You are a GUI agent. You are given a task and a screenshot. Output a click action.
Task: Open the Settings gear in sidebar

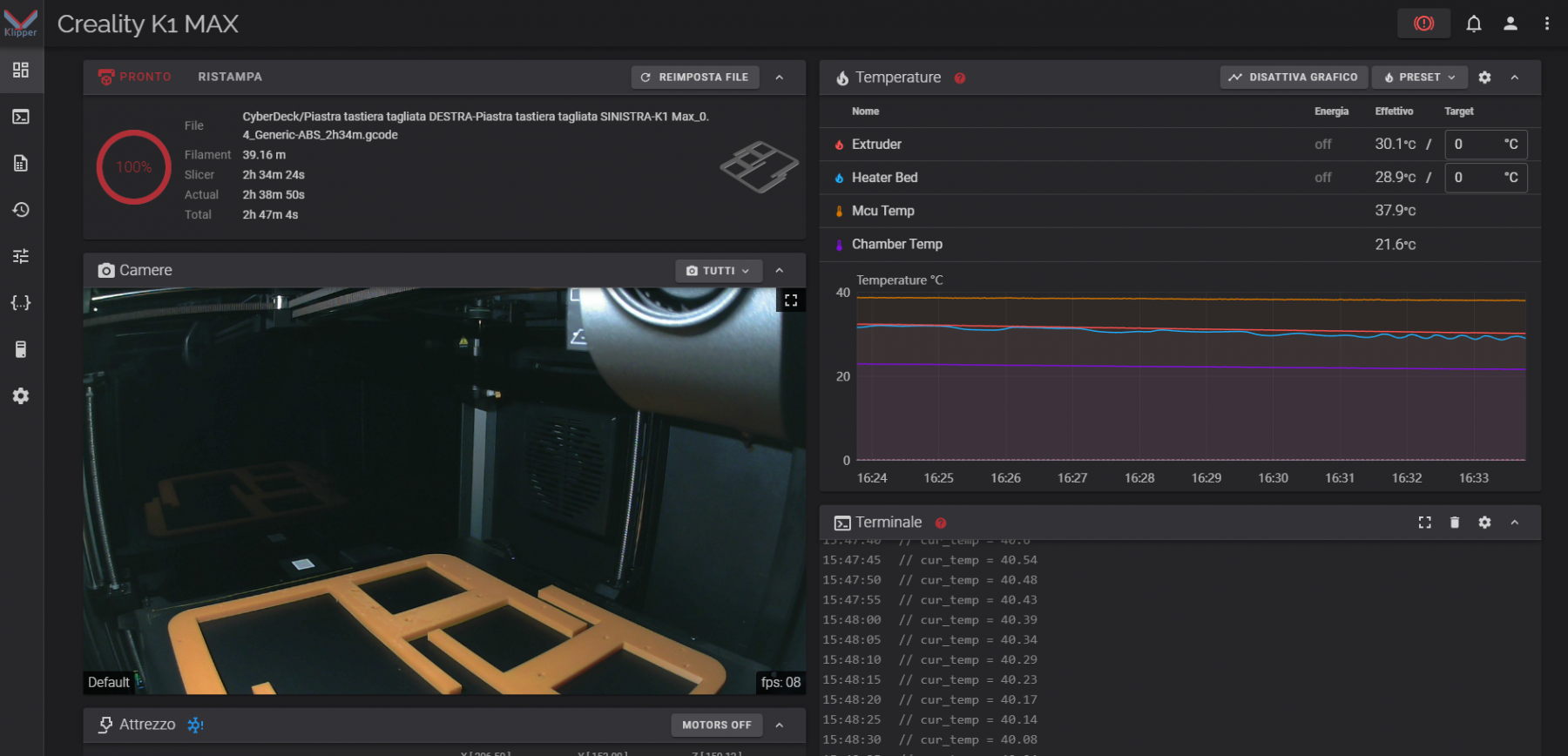21,396
